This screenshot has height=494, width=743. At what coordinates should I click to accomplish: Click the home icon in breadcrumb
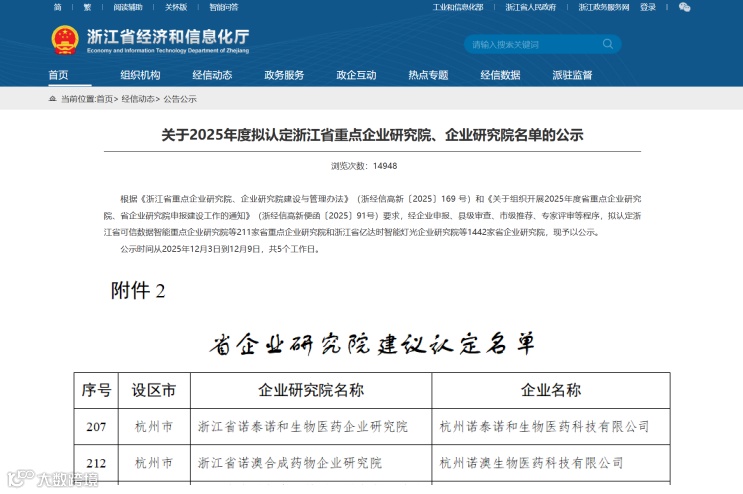click(53, 99)
